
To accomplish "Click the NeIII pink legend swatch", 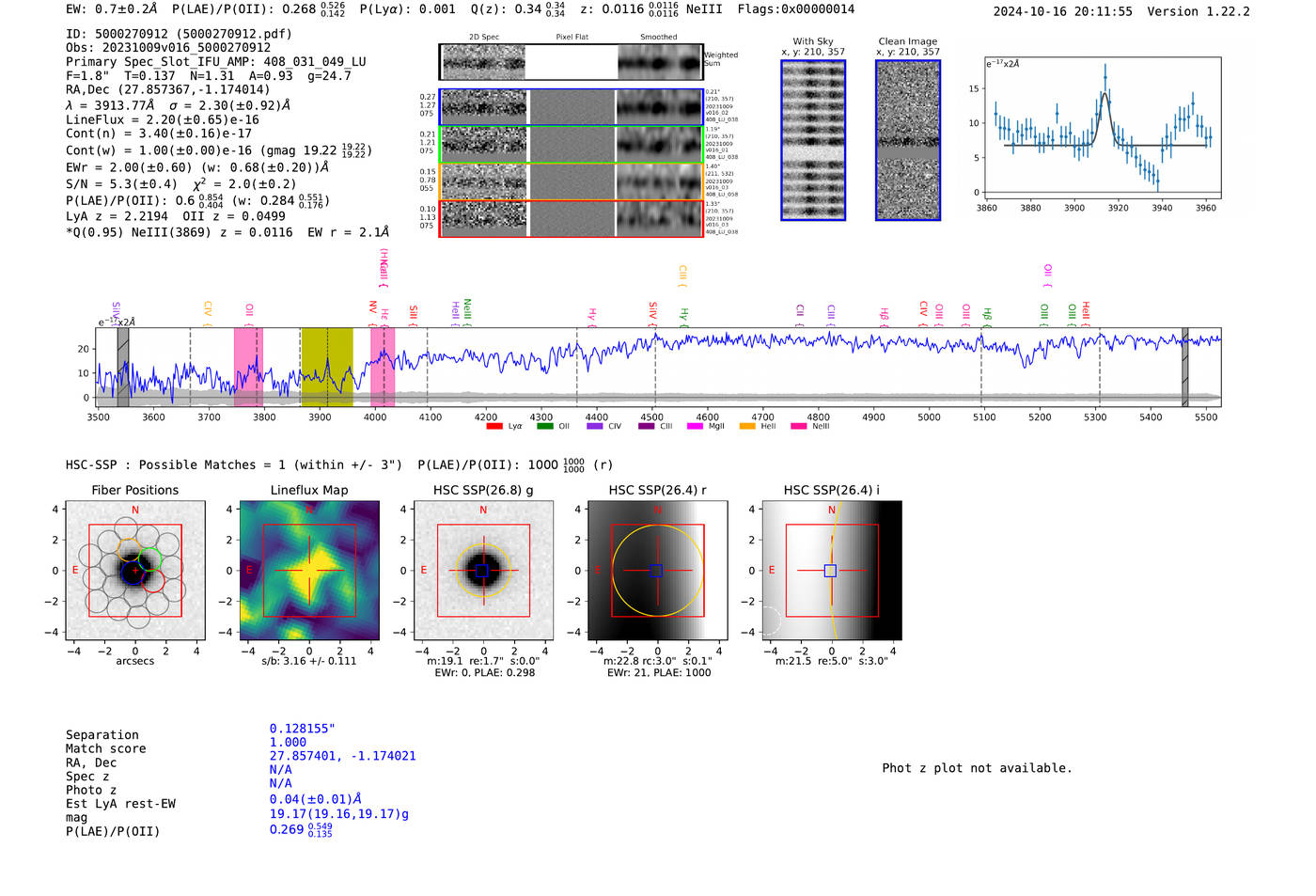I will pos(798,427).
